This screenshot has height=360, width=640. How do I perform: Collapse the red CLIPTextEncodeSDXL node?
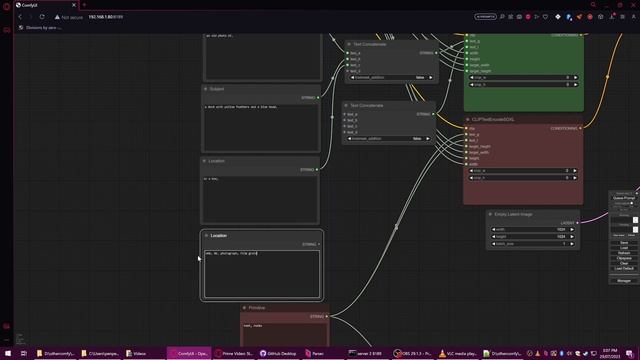point(467,120)
